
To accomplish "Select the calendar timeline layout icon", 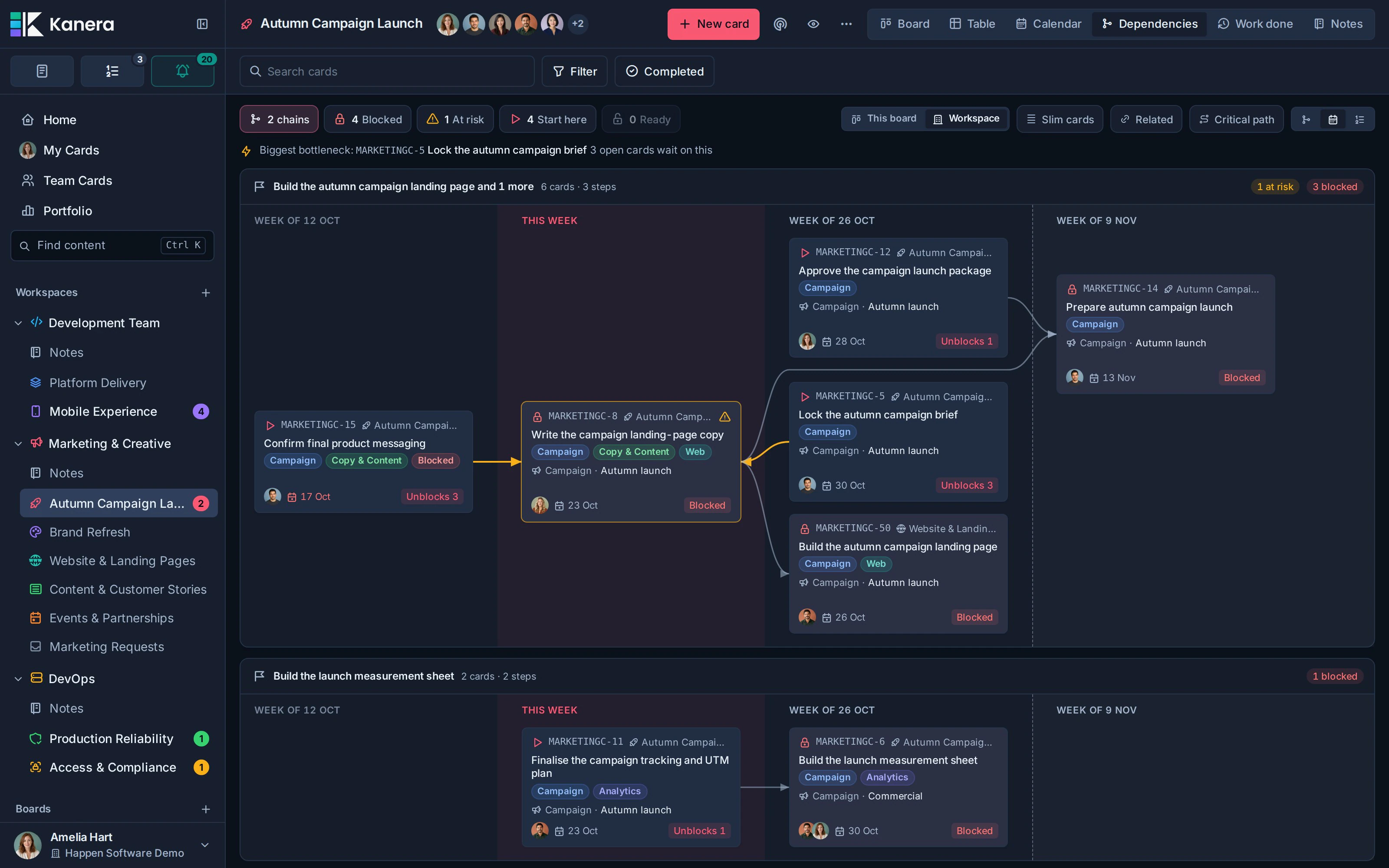I will tap(1333, 119).
